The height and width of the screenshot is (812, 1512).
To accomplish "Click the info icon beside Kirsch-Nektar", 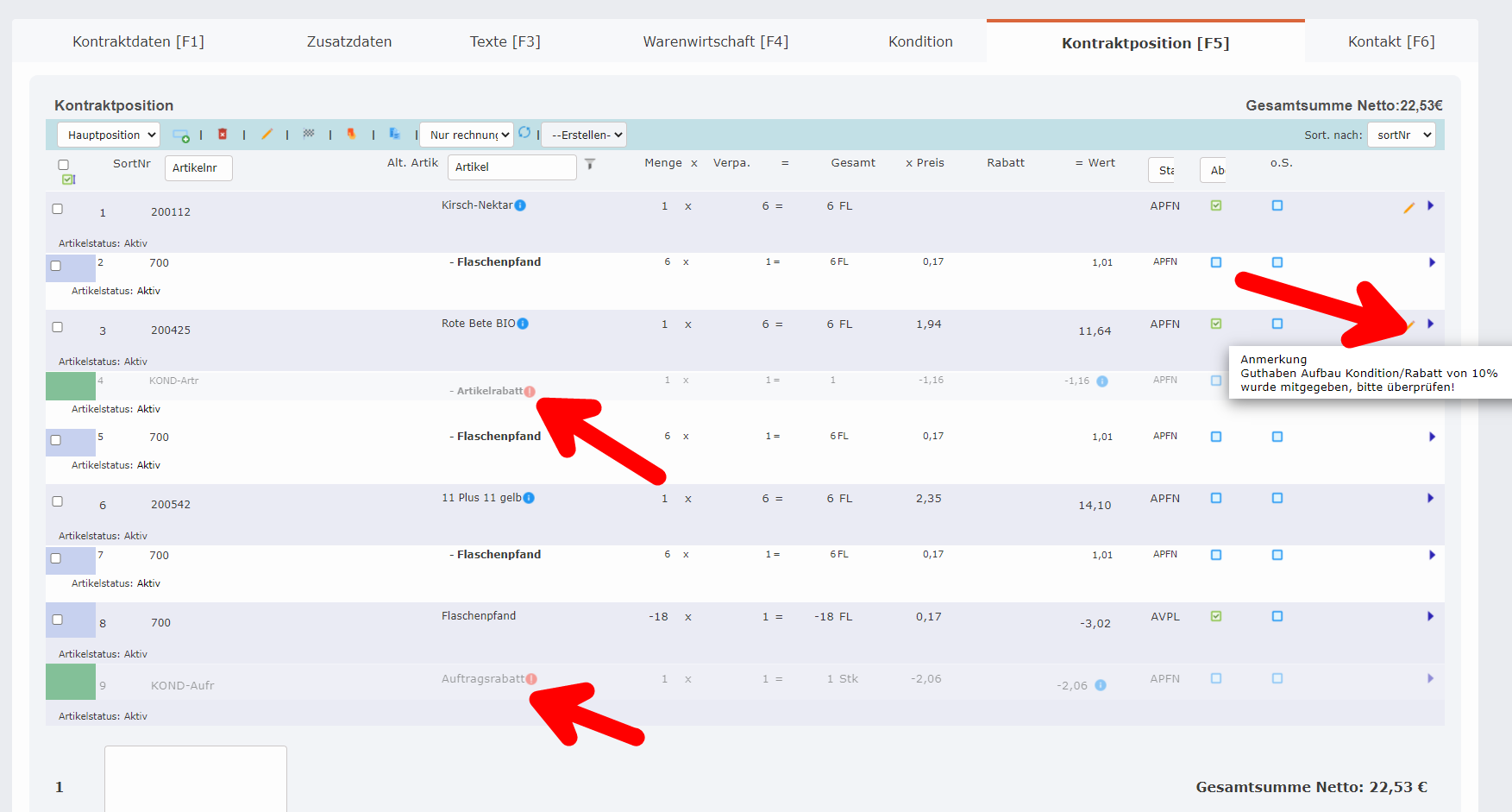I will [520, 205].
